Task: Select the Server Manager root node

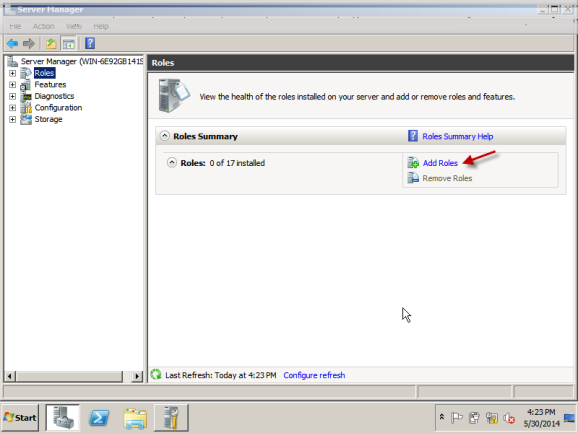Action: [x=81, y=61]
